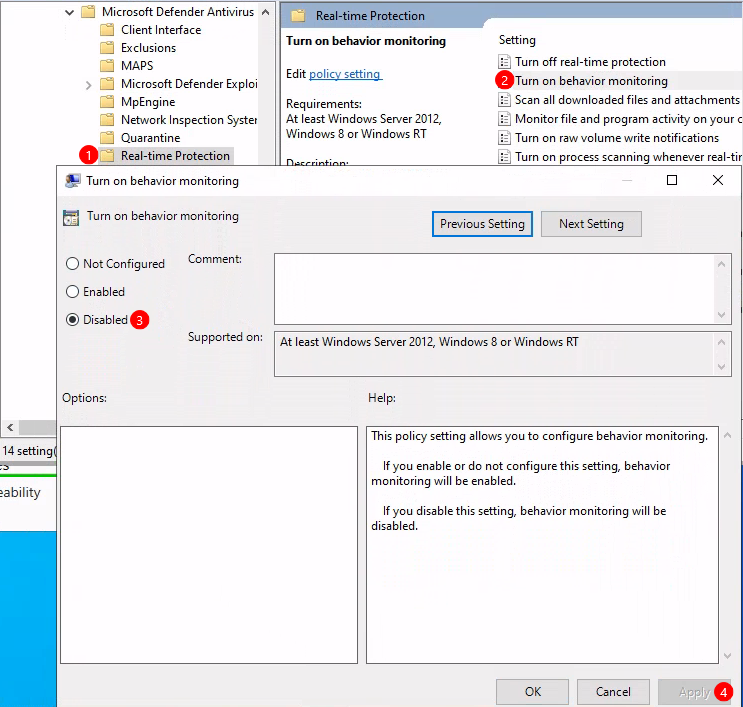Screen dimensions: 743x707
Task: Click the Network Inspection System folder icon
Action: (107, 119)
